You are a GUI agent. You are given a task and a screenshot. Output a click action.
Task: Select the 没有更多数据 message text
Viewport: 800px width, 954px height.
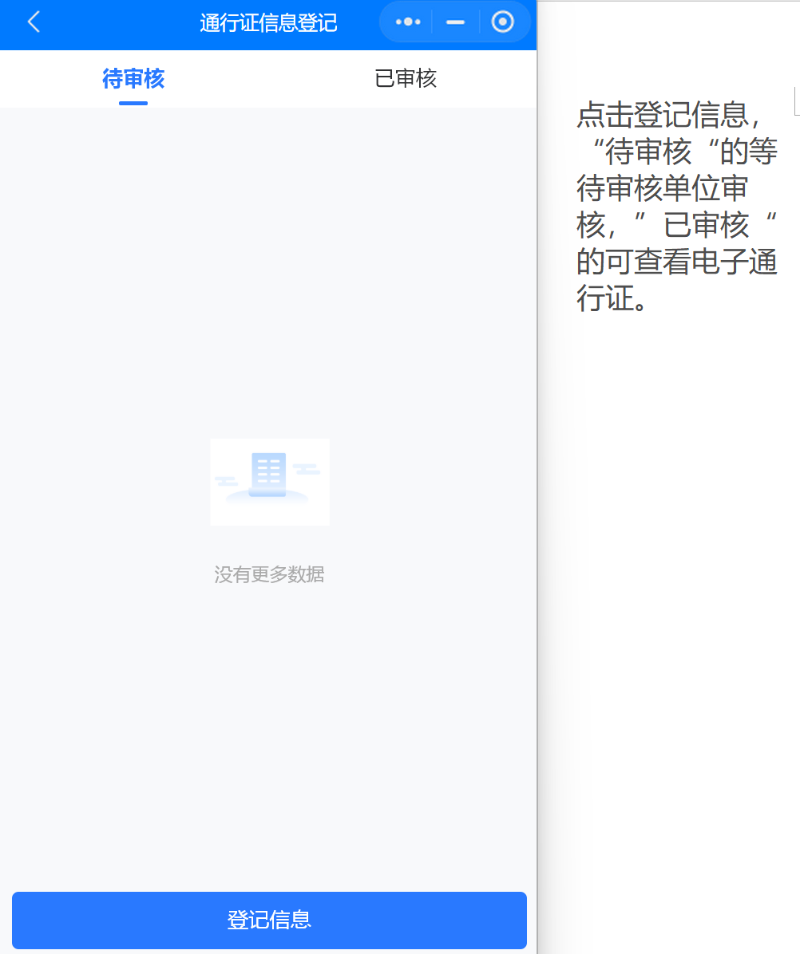(269, 574)
